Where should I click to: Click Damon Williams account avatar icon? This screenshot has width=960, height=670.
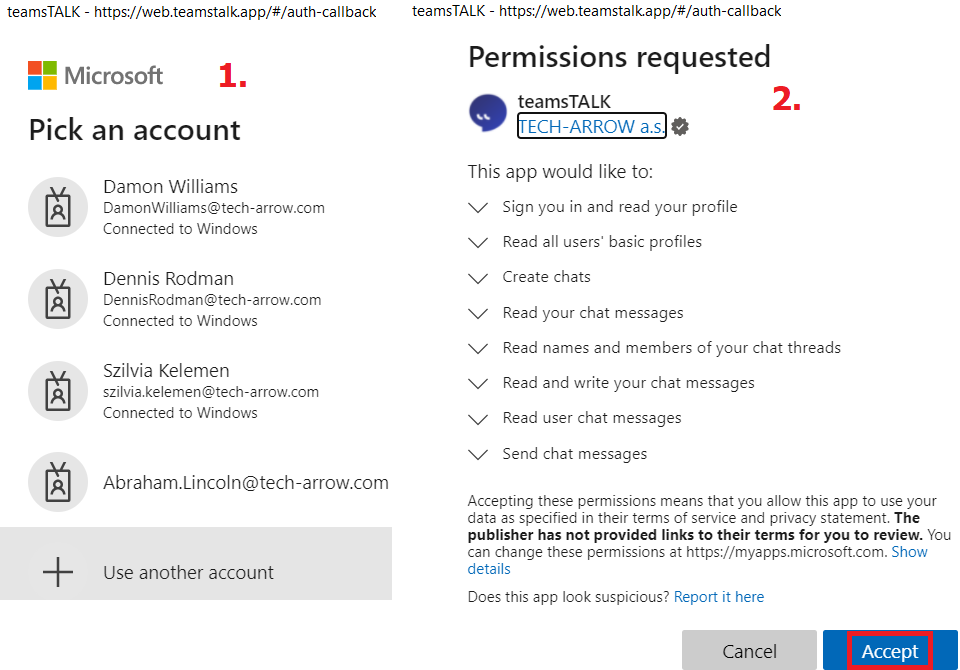pyautogui.click(x=59, y=207)
